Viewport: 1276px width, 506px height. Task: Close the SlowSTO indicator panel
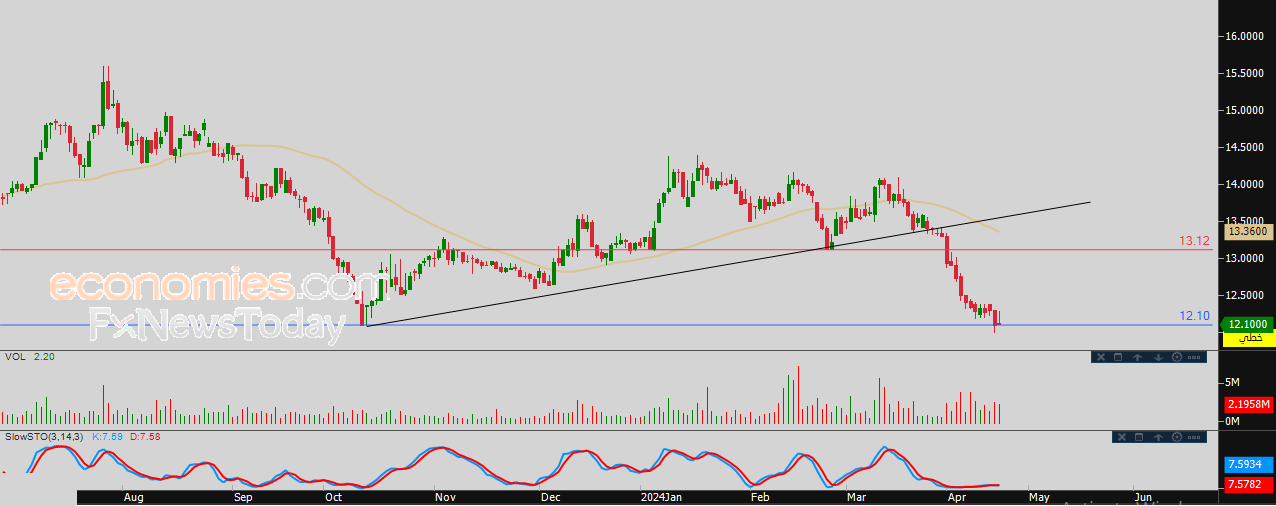click(x=1122, y=437)
